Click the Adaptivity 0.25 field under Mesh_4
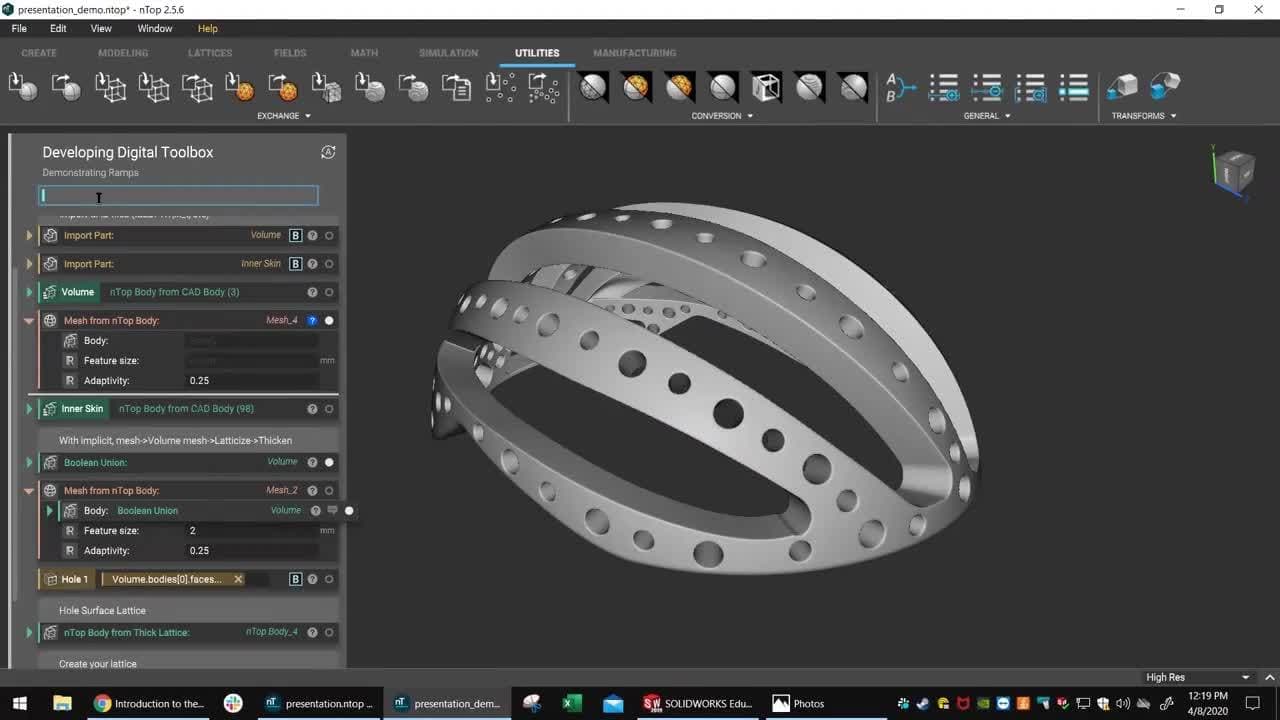The height and width of the screenshot is (720, 1280). (x=252, y=381)
